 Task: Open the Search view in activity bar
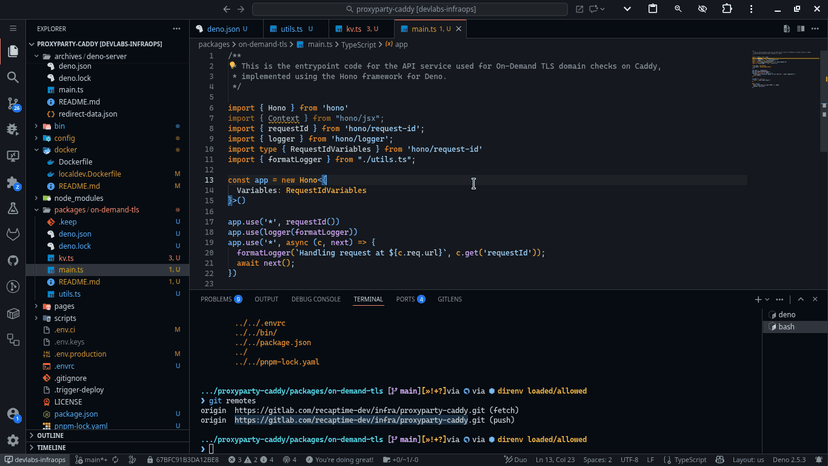[x=13, y=77]
